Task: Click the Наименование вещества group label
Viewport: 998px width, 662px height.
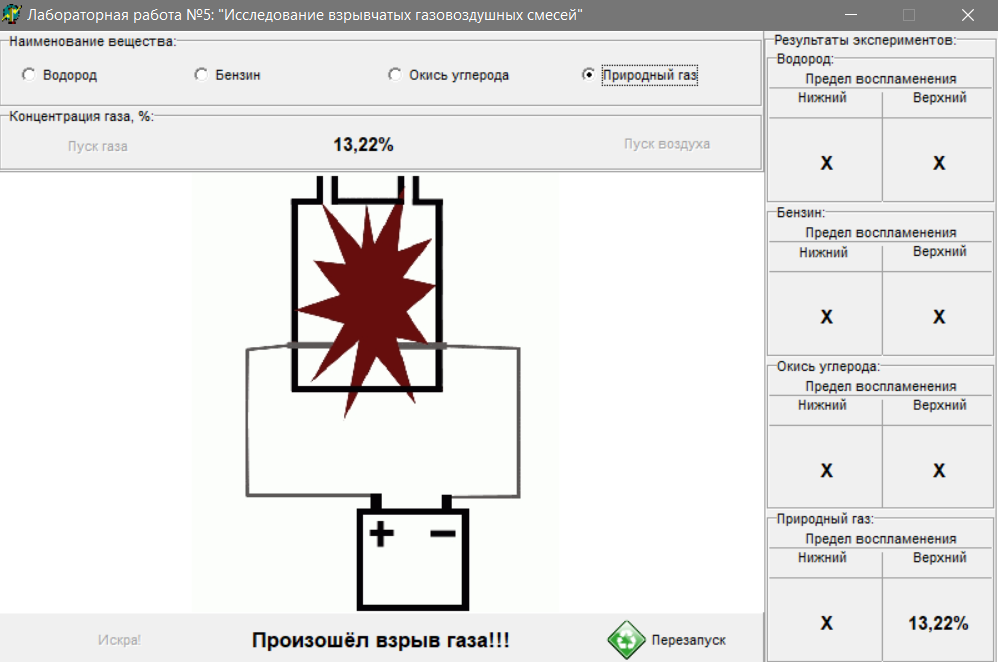Action: click(92, 41)
